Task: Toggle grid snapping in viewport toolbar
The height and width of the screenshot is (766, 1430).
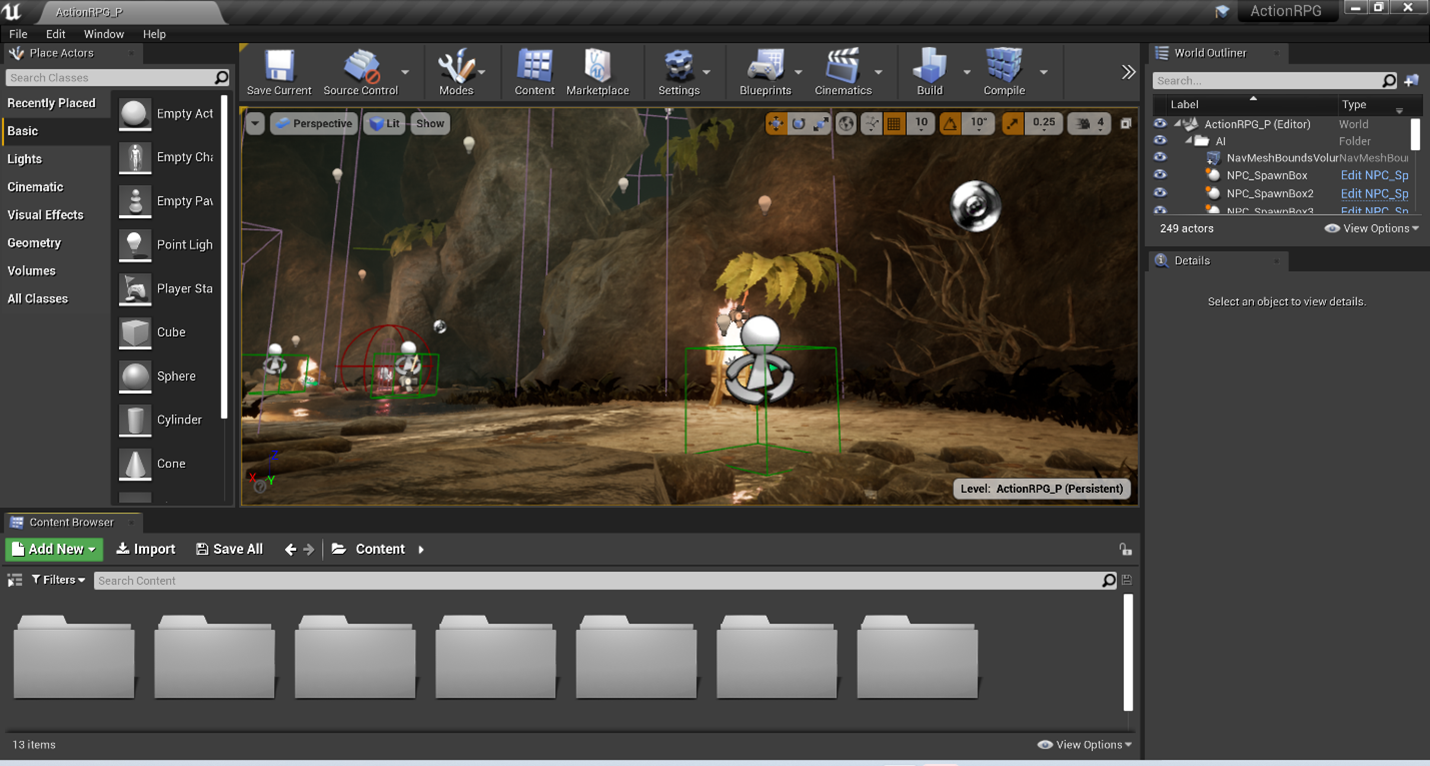Action: click(894, 123)
